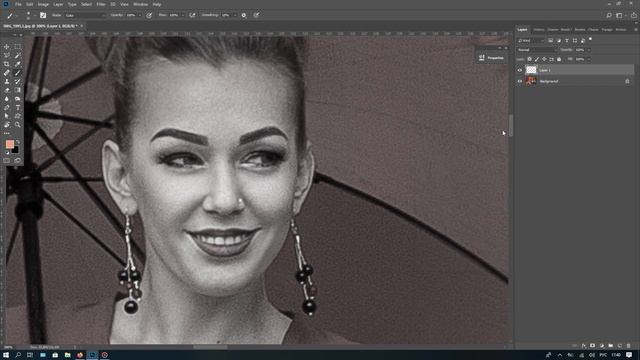Toggle Quick Mask mode
Image resolution: width=640 pixels, height=360 pixels.
coord(7,161)
